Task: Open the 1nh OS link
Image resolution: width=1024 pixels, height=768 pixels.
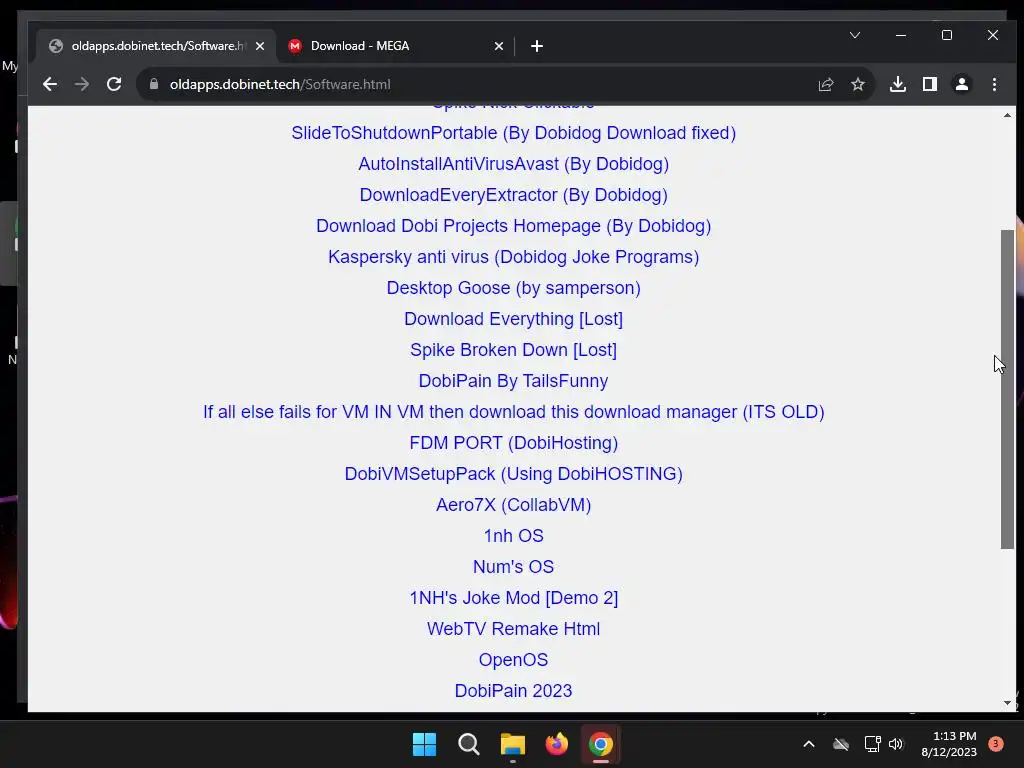Action: click(x=513, y=536)
